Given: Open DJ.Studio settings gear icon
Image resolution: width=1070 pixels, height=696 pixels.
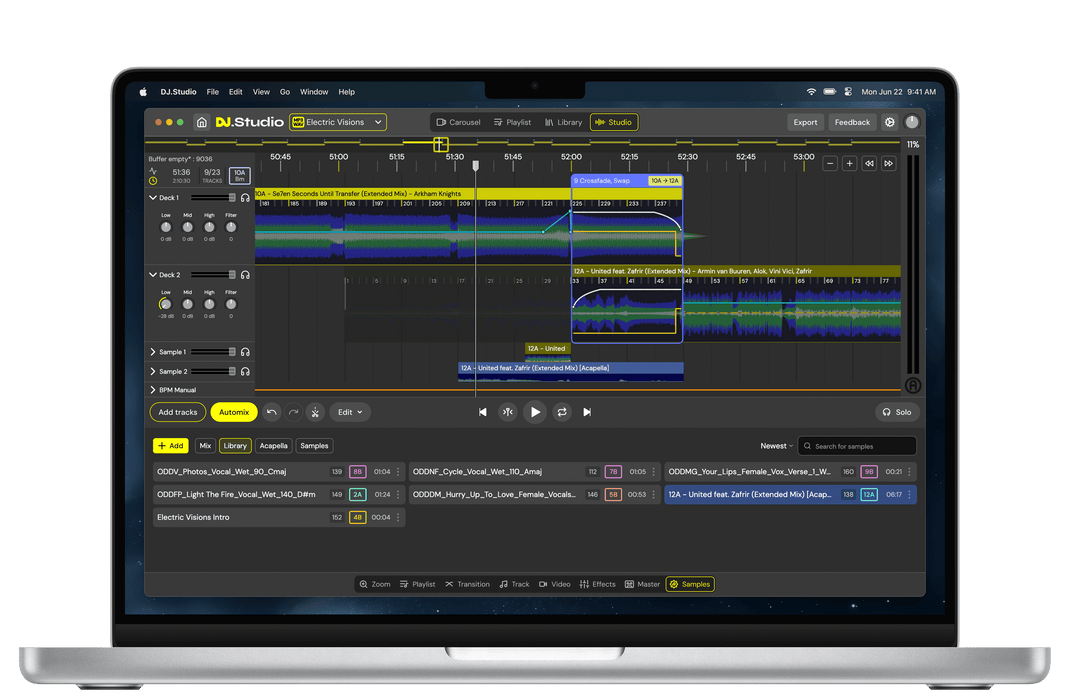Looking at the screenshot, I should [x=888, y=122].
